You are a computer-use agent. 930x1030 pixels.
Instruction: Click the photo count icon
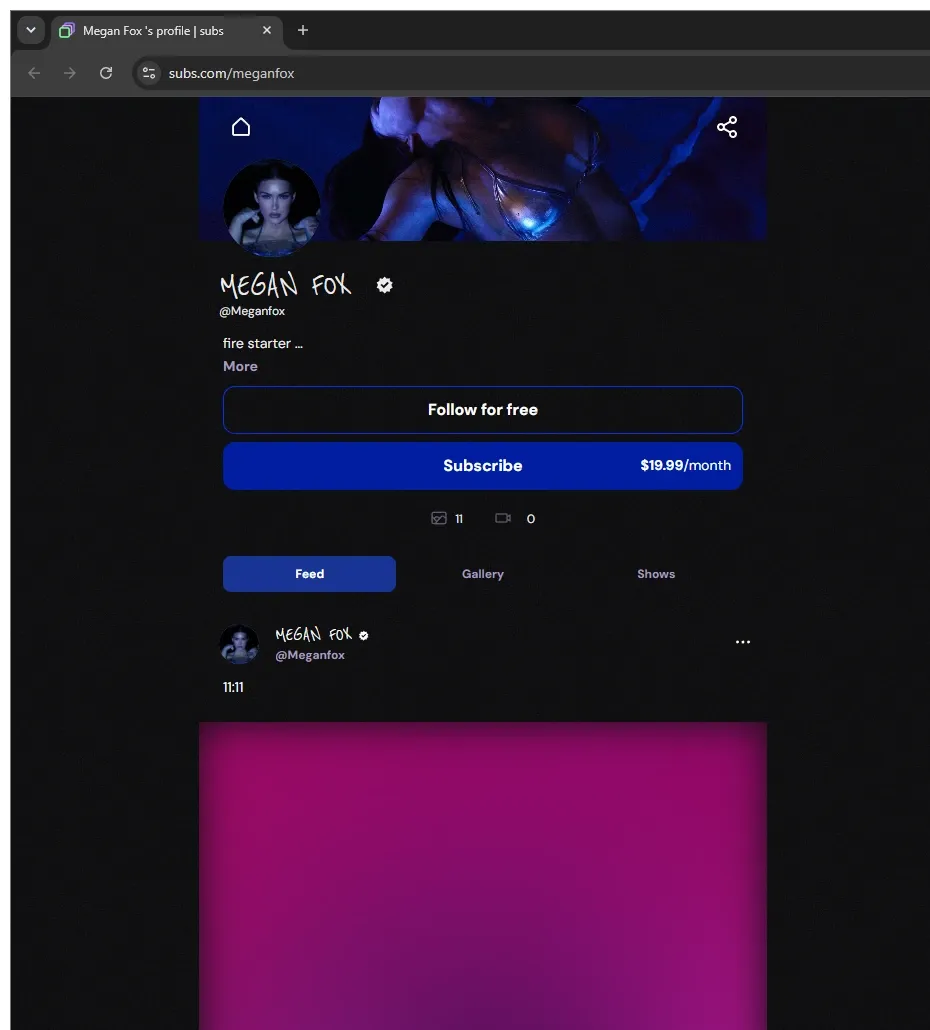point(439,518)
